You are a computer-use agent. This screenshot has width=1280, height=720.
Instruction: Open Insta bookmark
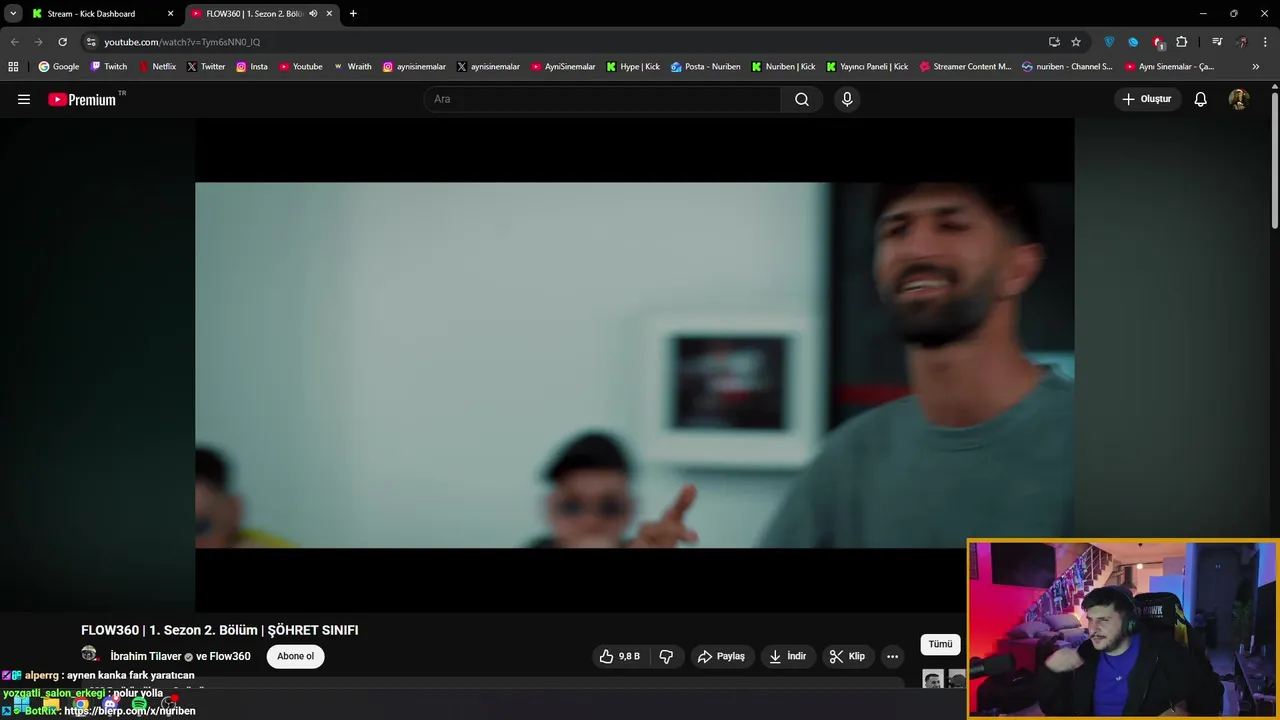[252, 67]
